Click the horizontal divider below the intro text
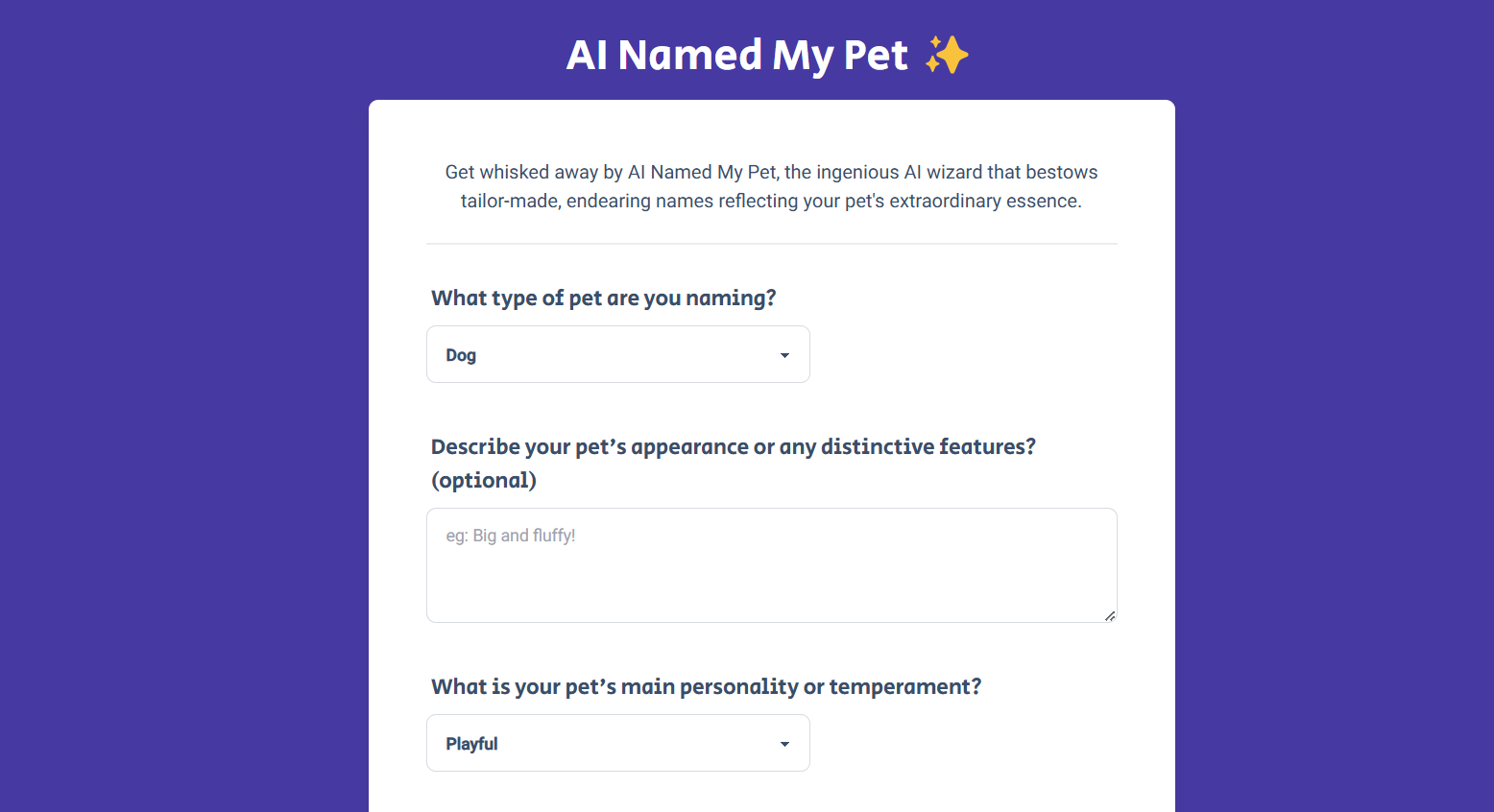Screen dimensions: 1494x812 point(771,244)
